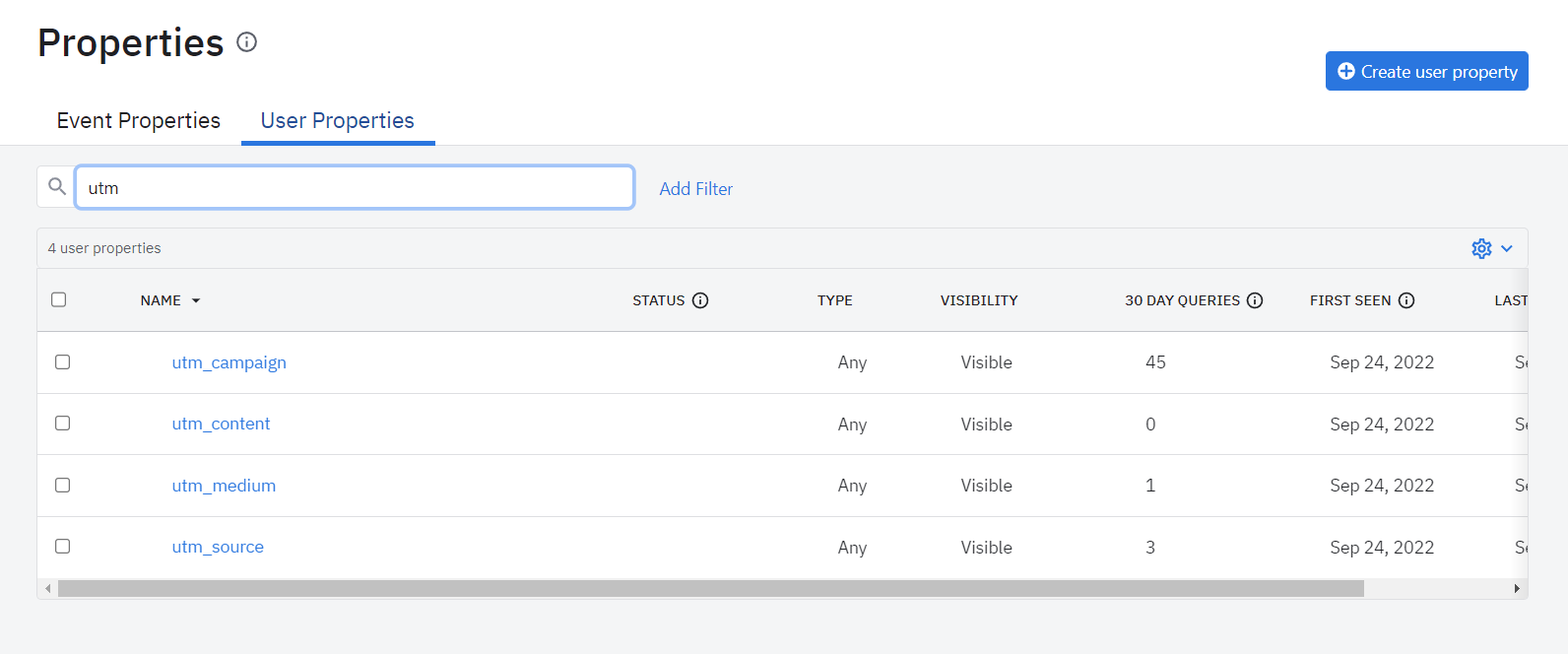Click the Status column info icon

coord(700,300)
